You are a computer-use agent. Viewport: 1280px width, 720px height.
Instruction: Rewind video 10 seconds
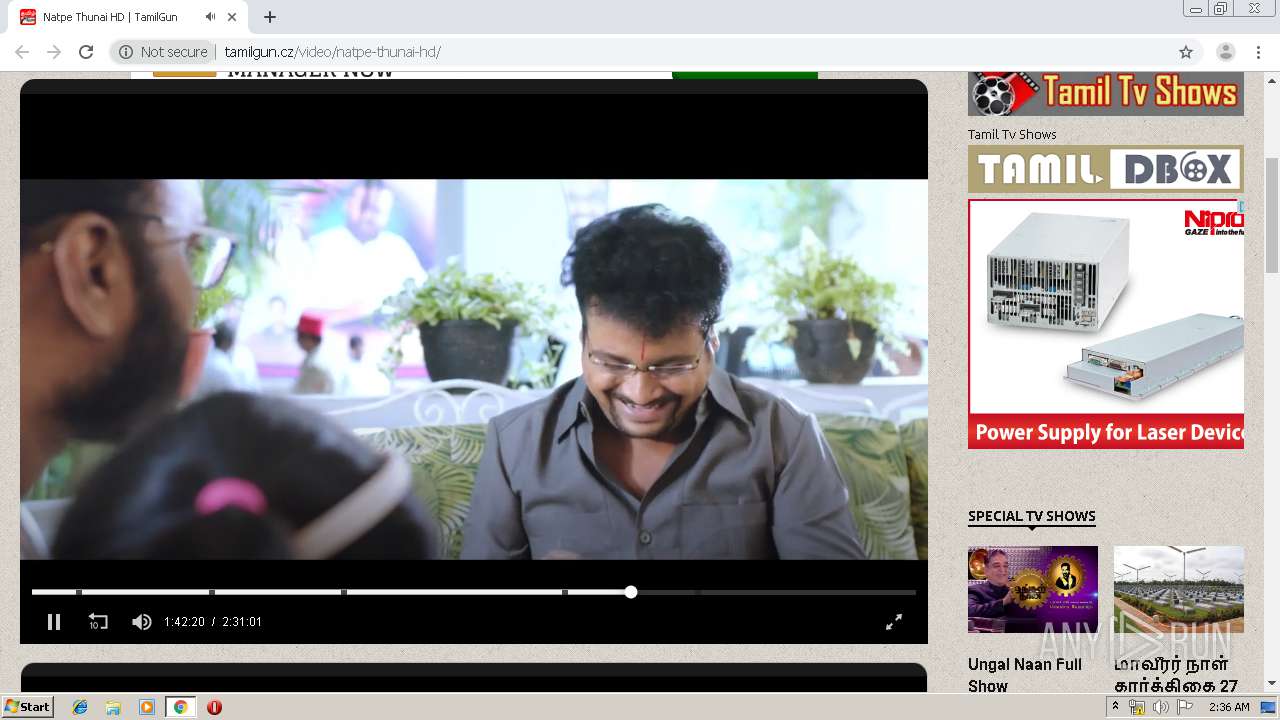[97, 622]
